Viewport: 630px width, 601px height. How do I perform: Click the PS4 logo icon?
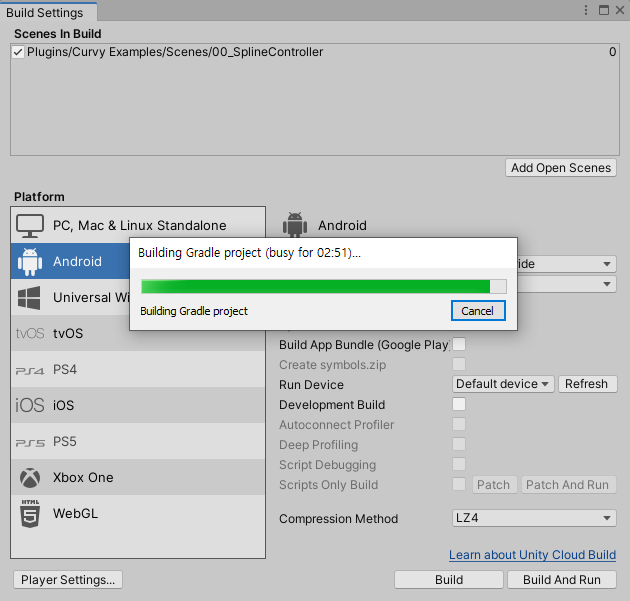30,370
